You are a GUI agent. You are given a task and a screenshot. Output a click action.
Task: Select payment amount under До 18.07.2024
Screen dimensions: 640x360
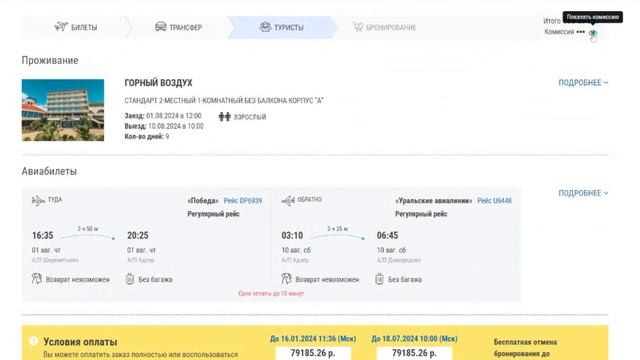point(414,353)
